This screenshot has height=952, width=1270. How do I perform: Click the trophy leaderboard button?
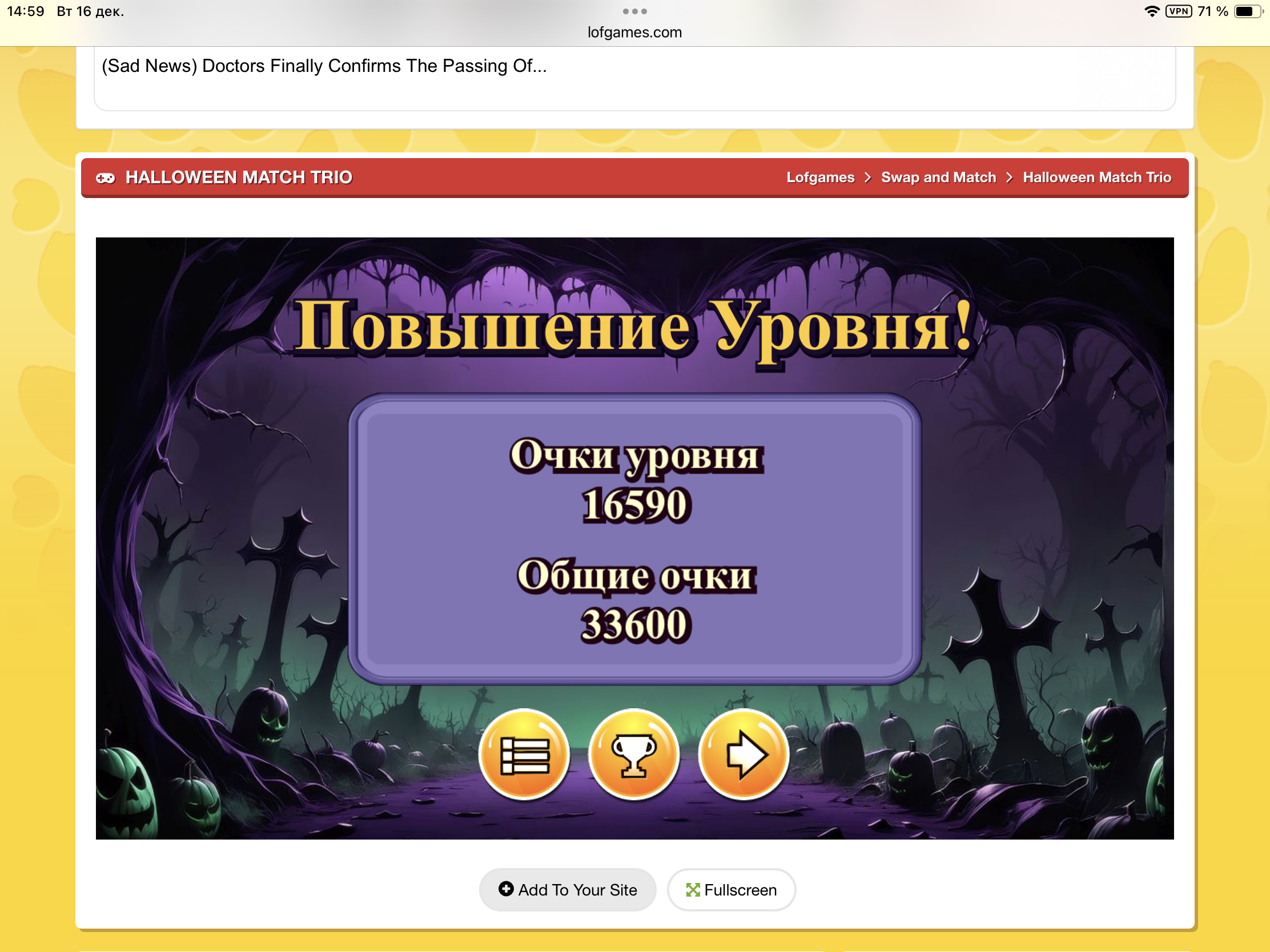click(634, 754)
